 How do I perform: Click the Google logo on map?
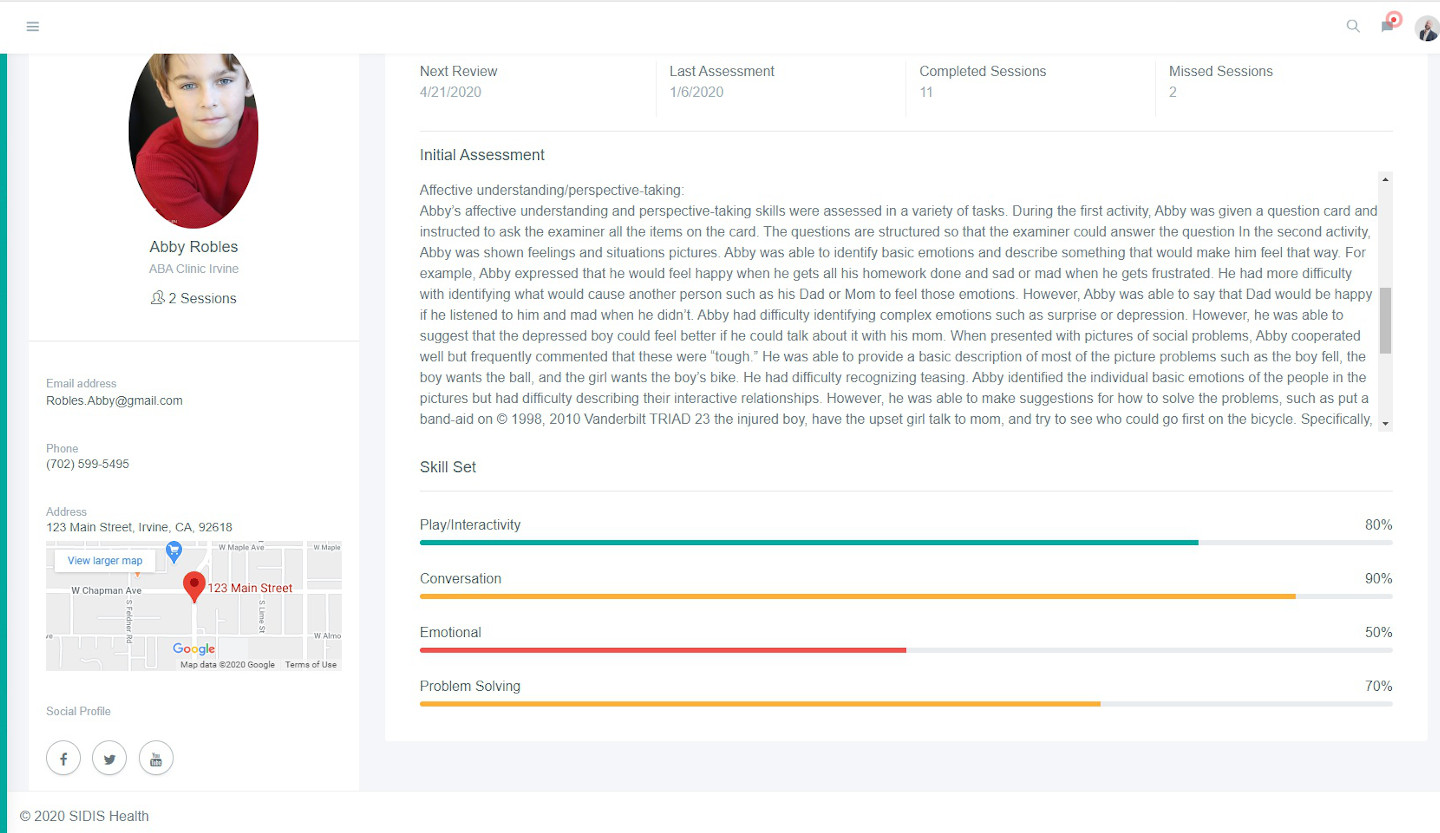(194, 649)
